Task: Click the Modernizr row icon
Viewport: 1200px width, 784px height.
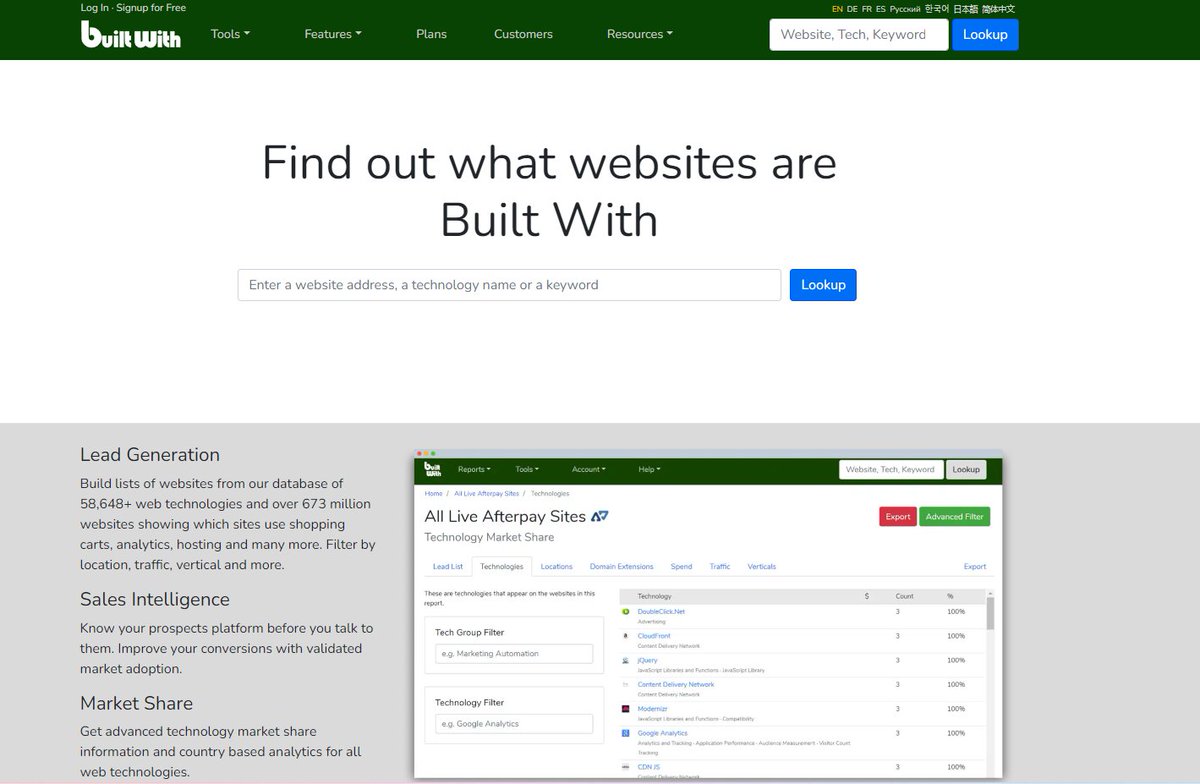Action: [x=625, y=709]
